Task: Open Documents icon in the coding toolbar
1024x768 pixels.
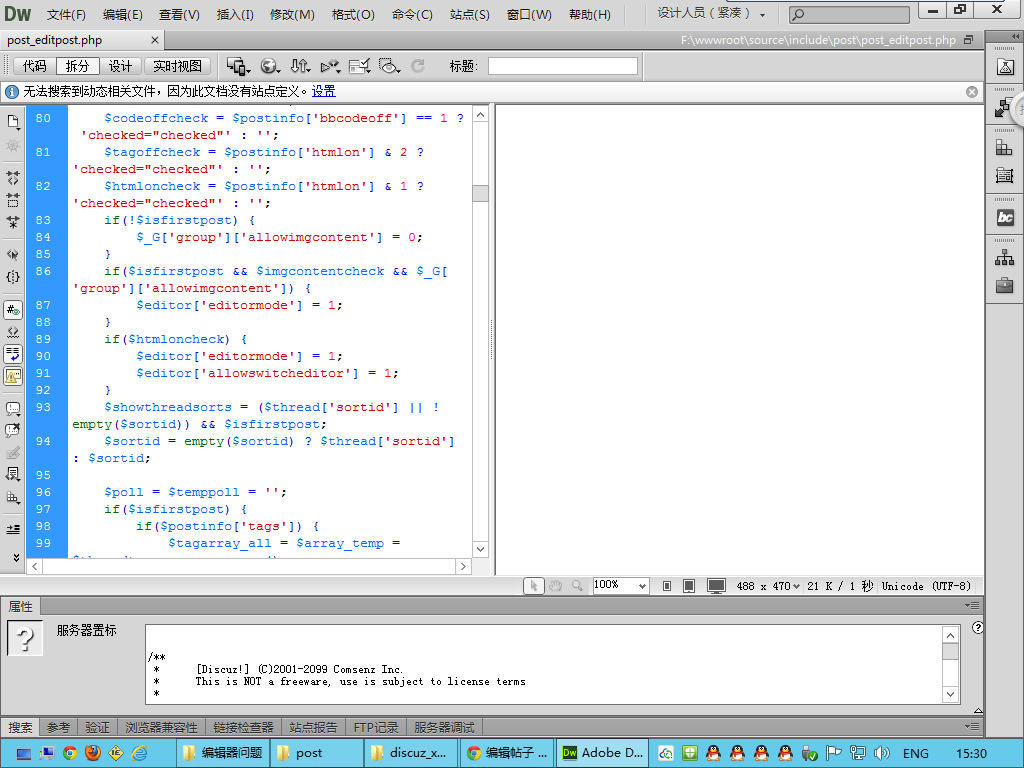Action: tap(13, 122)
